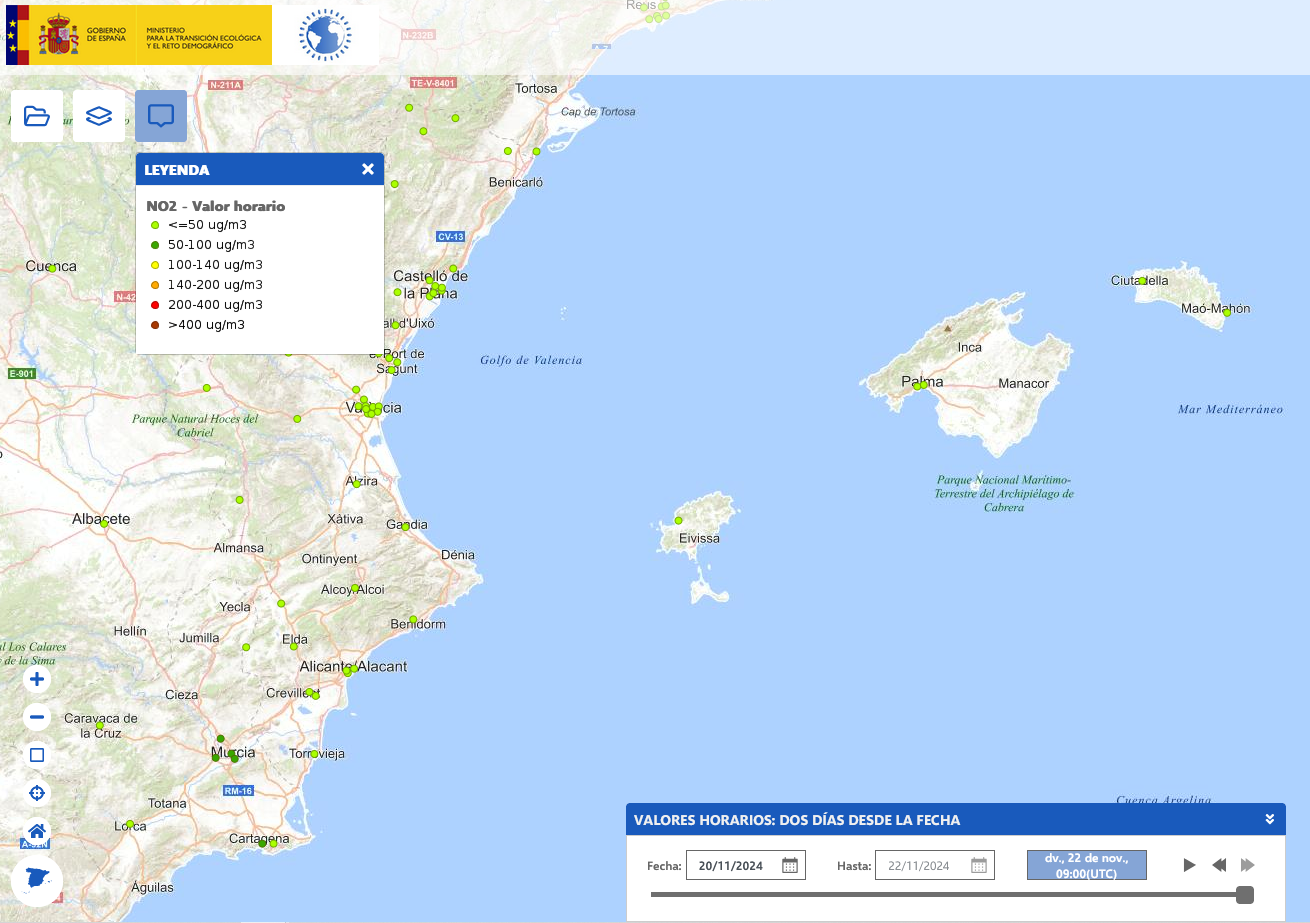This screenshot has height=923, width=1310.
Task: Open the Hasta calendar picker
Action: coord(978,866)
